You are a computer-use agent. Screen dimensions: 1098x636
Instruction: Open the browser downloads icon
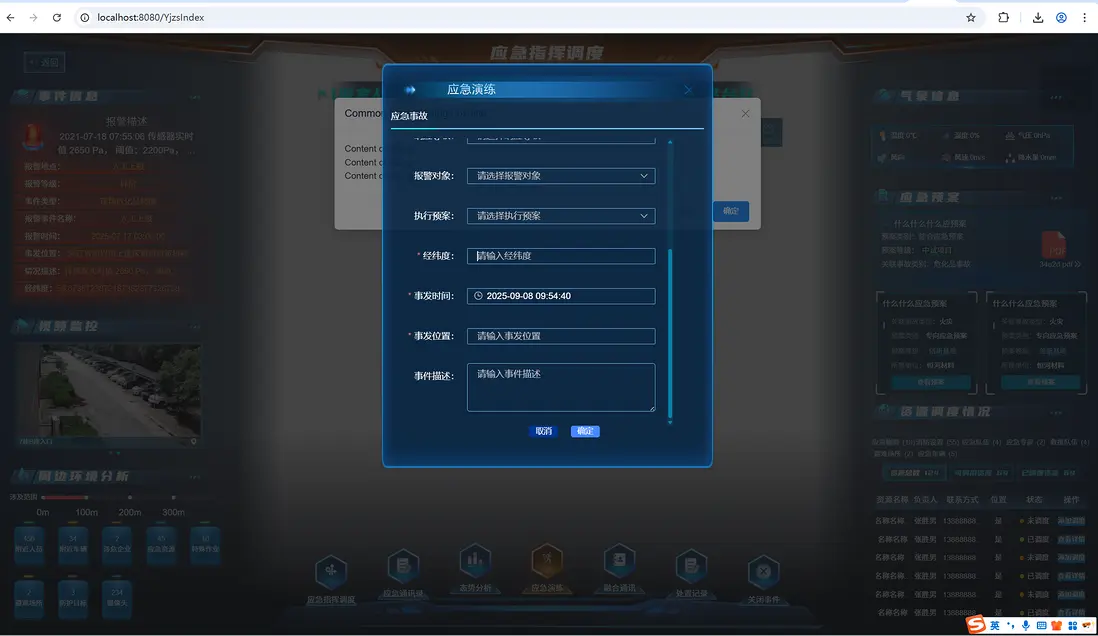[1038, 18]
